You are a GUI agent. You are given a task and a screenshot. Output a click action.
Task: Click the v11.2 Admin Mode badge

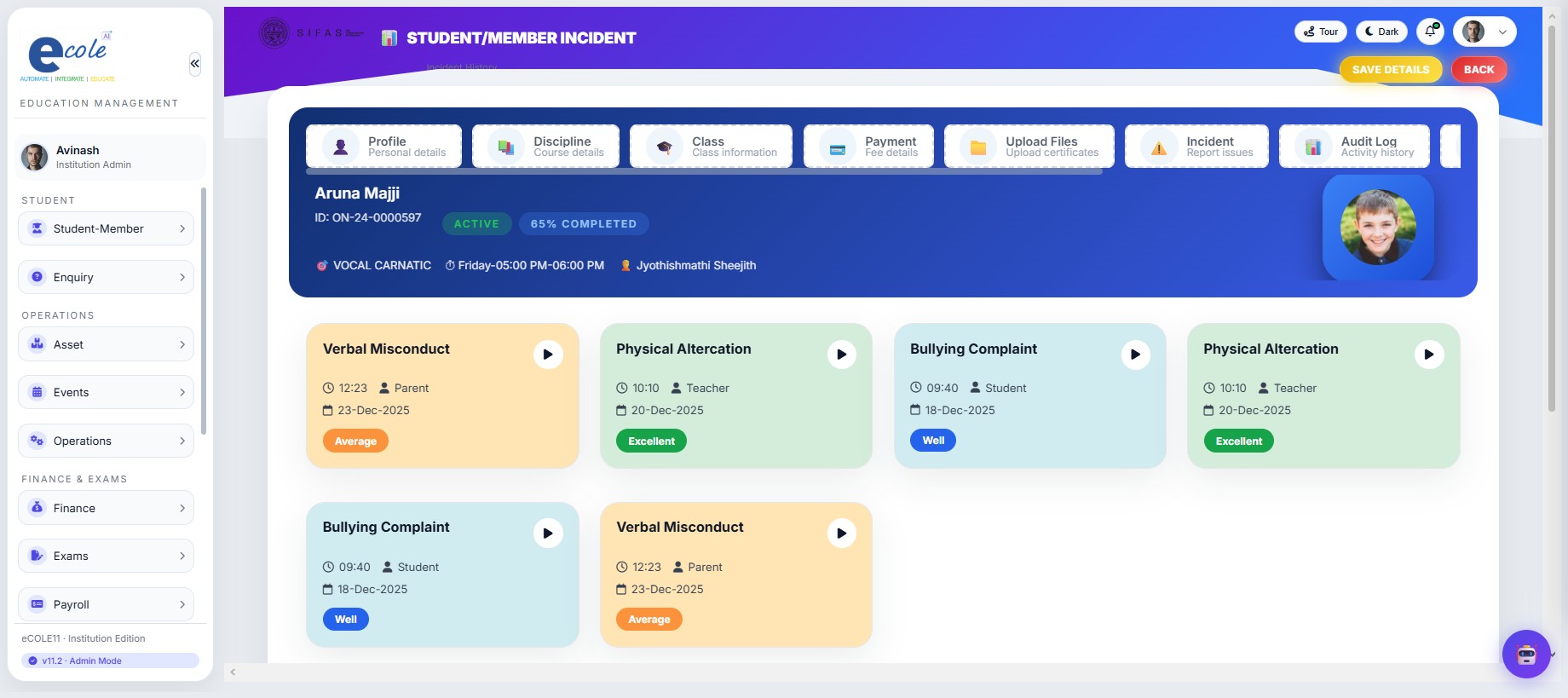click(x=110, y=661)
